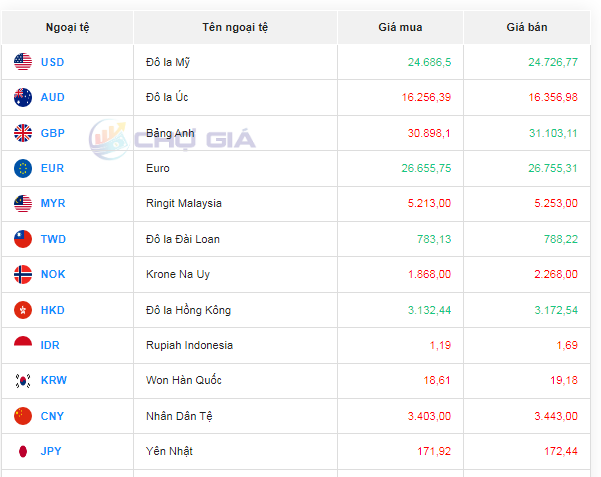Image resolution: width=601 pixels, height=477 pixels.
Task: Click the Malaysia flag icon
Action: (23, 204)
